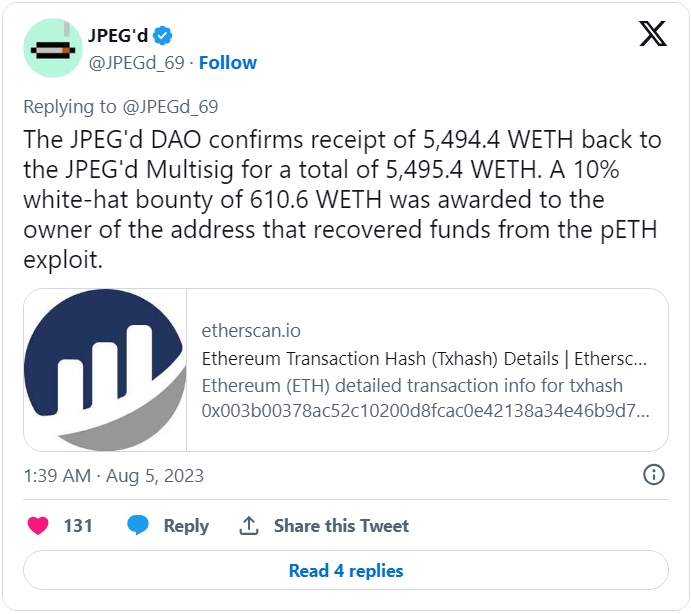
Task: Click the 131 likes count
Action: (x=78, y=525)
